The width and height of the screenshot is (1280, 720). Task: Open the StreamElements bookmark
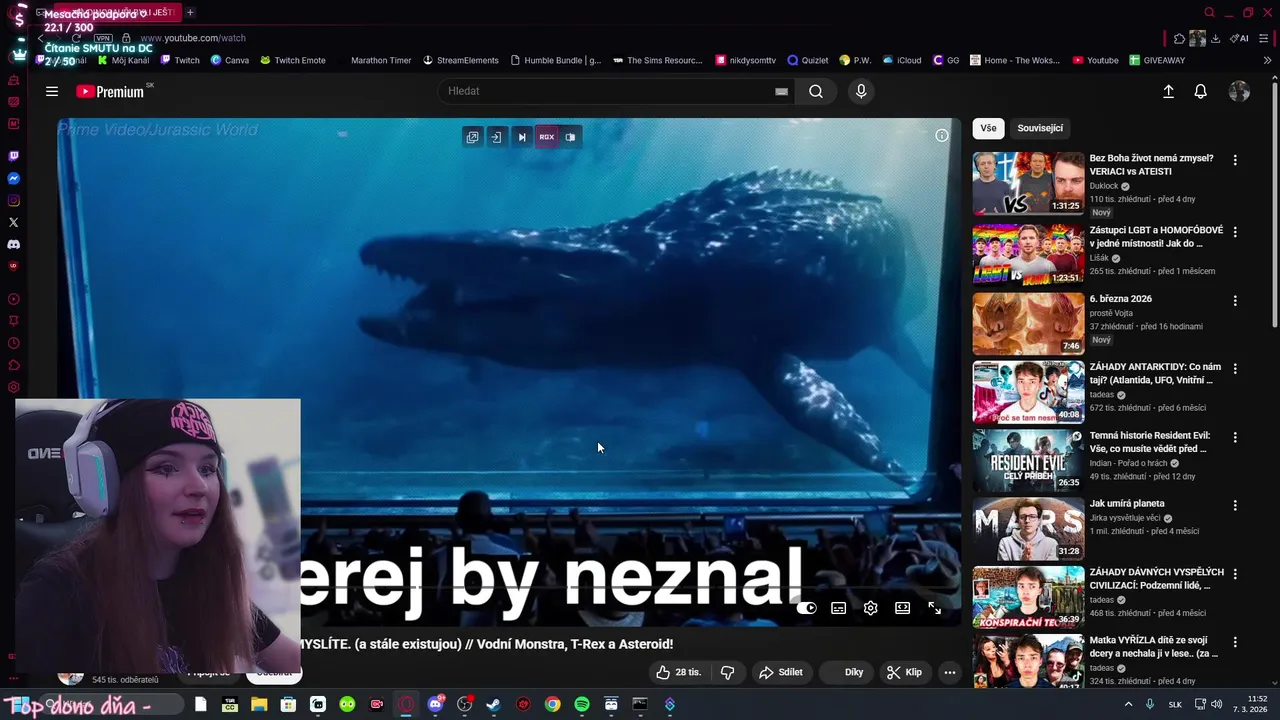coord(459,60)
